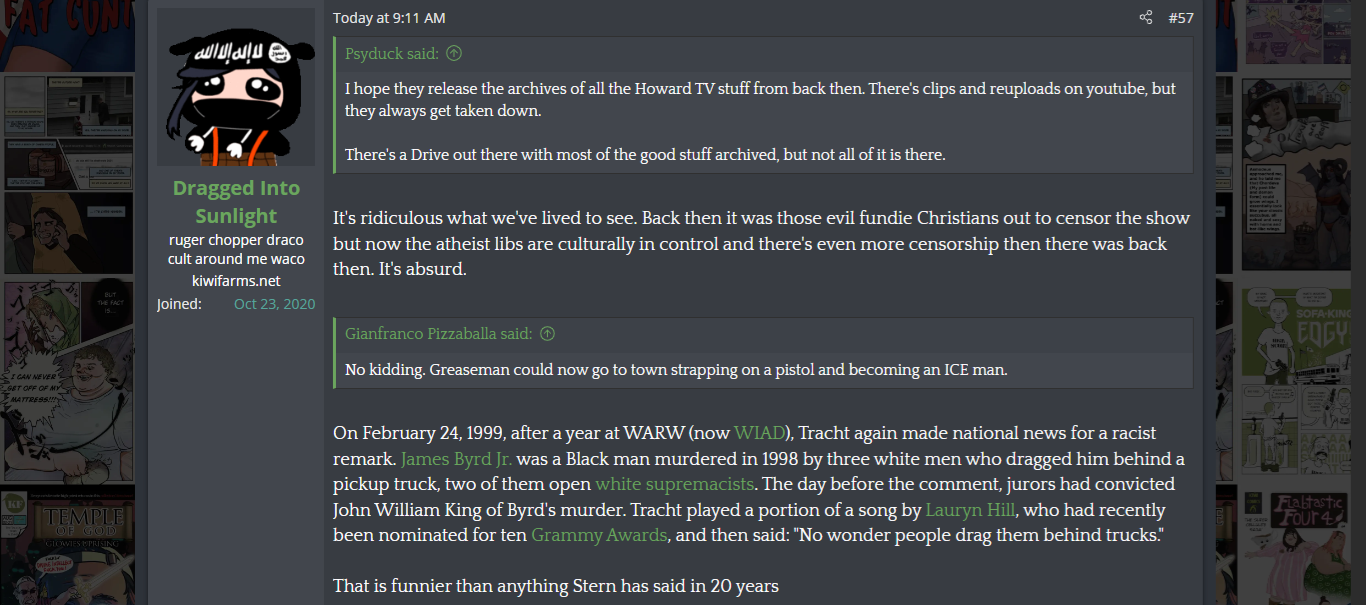Open the James Byrd Jr. link

point(457,459)
